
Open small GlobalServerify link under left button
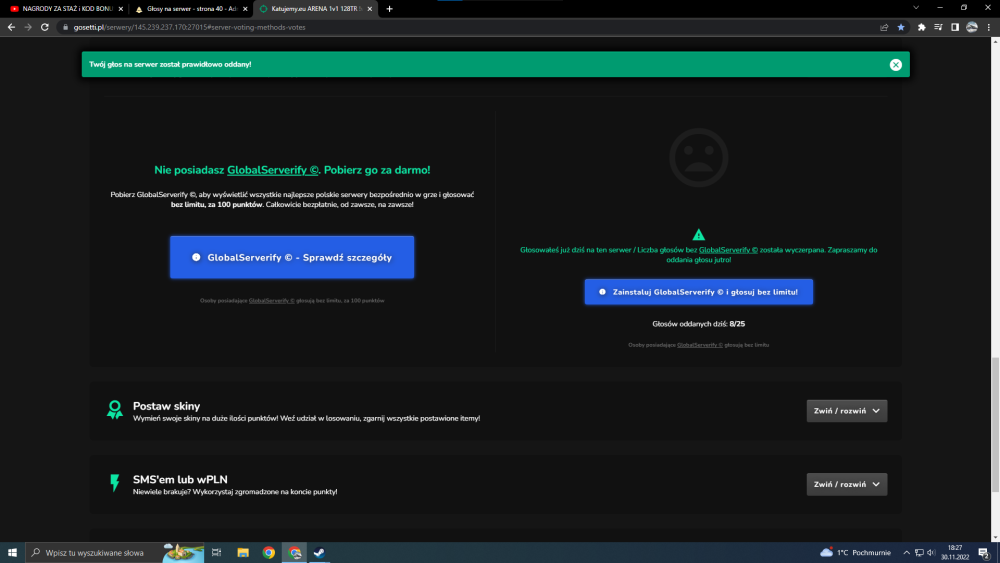(272, 300)
